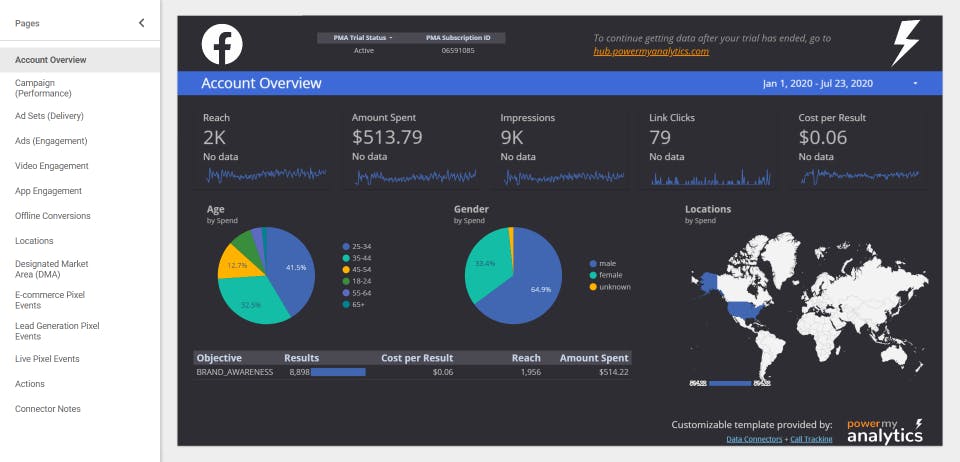Click the Power My Analytics logo
Viewport: 960px width, 462px height.
(885, 431)
